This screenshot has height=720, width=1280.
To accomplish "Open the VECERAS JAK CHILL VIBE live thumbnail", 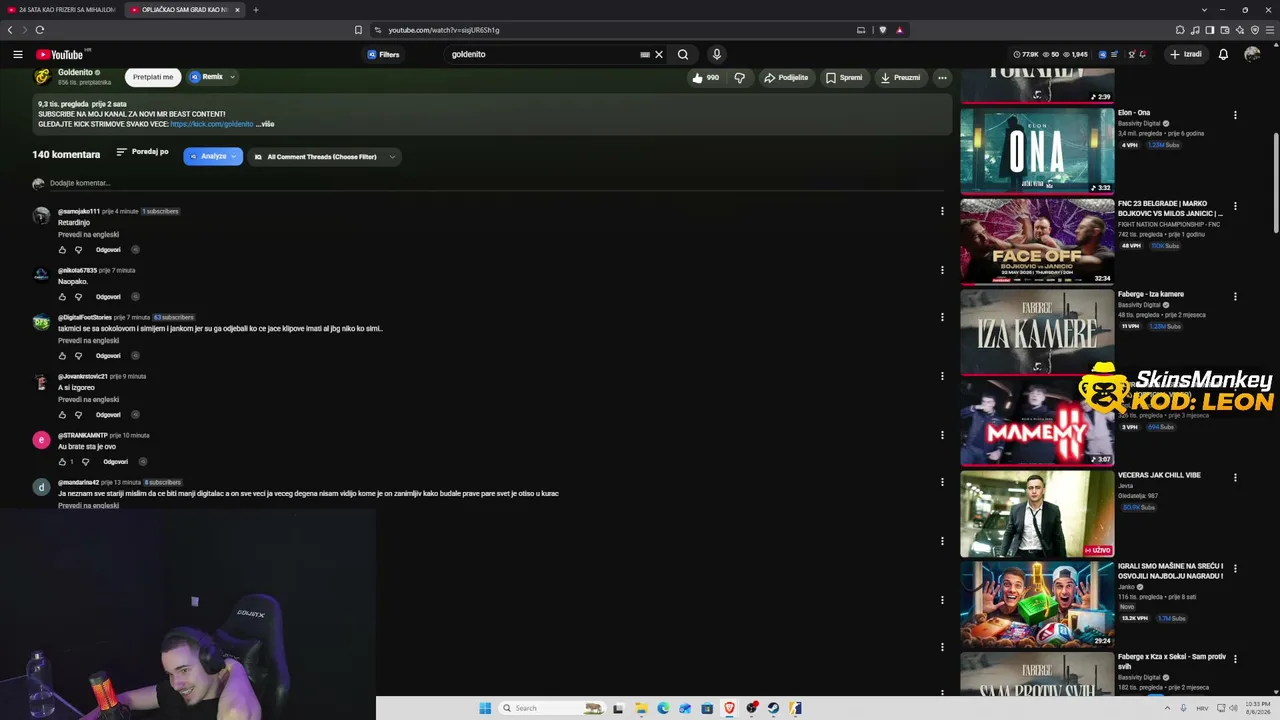I will pyautogui.click(x=1037, y=514).
